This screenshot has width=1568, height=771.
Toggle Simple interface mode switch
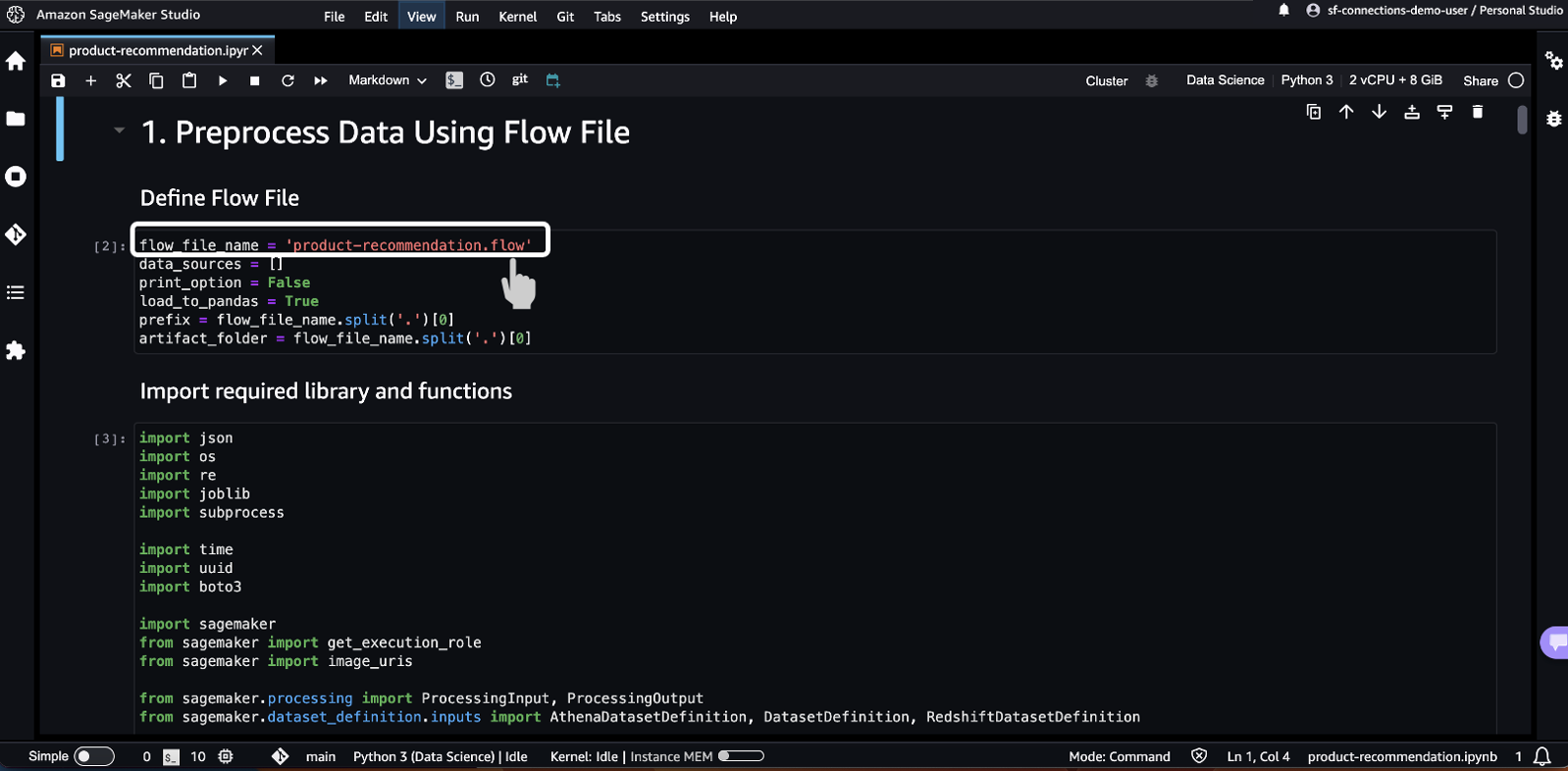[94, 756]
